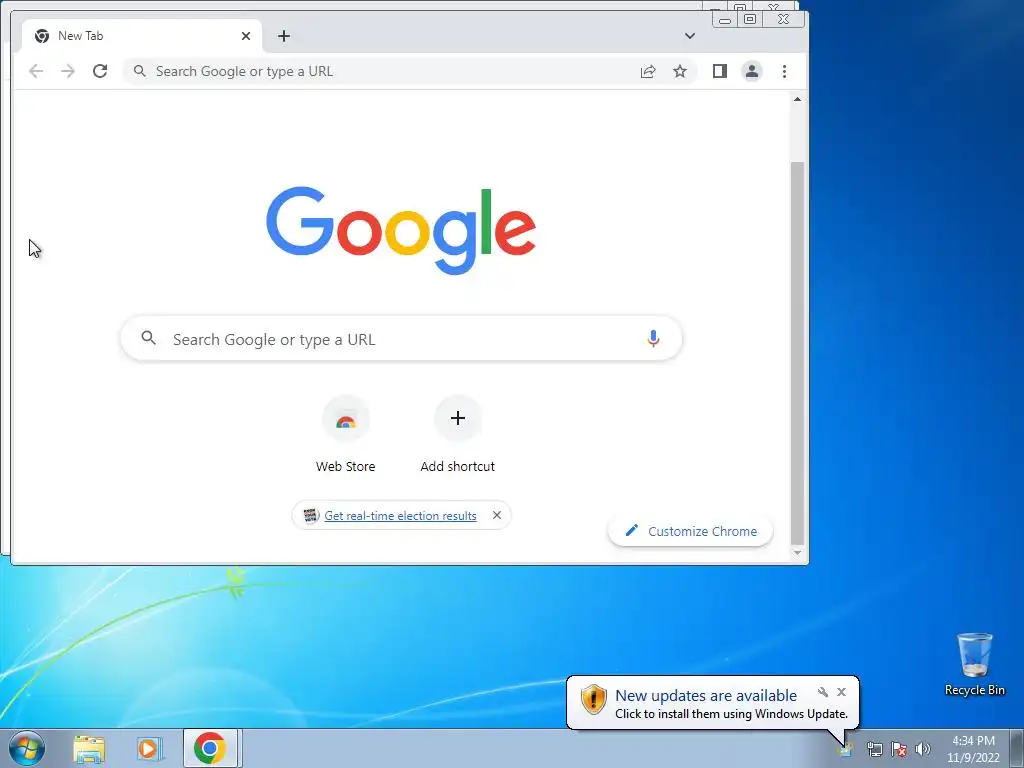Image resolution: width=1024 pixels, height=768 pixels.
Task: Click the address bar magnifier icon
Action: 139,71
